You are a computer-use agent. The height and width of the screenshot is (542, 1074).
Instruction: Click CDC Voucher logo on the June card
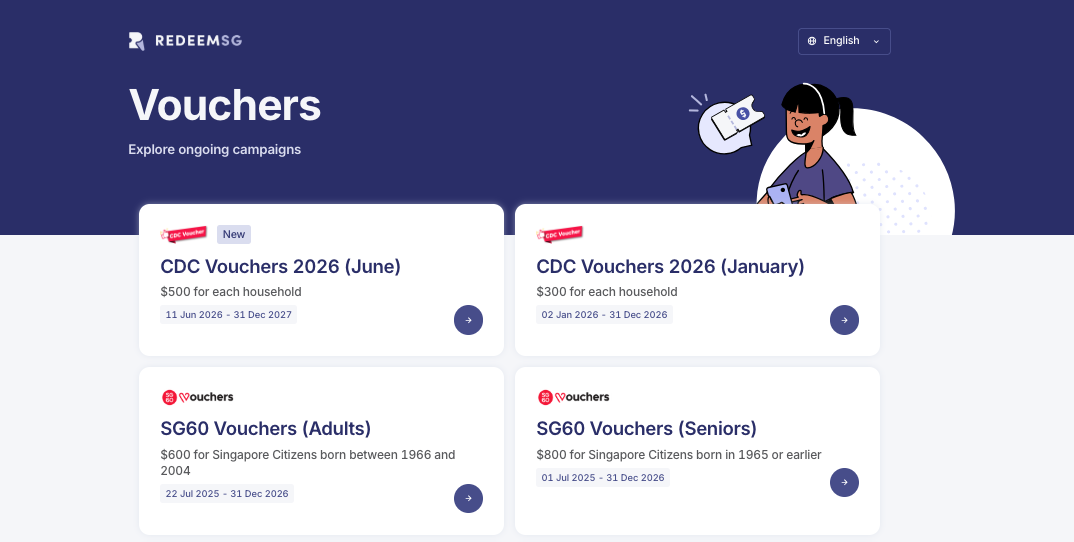pos(184,234)
